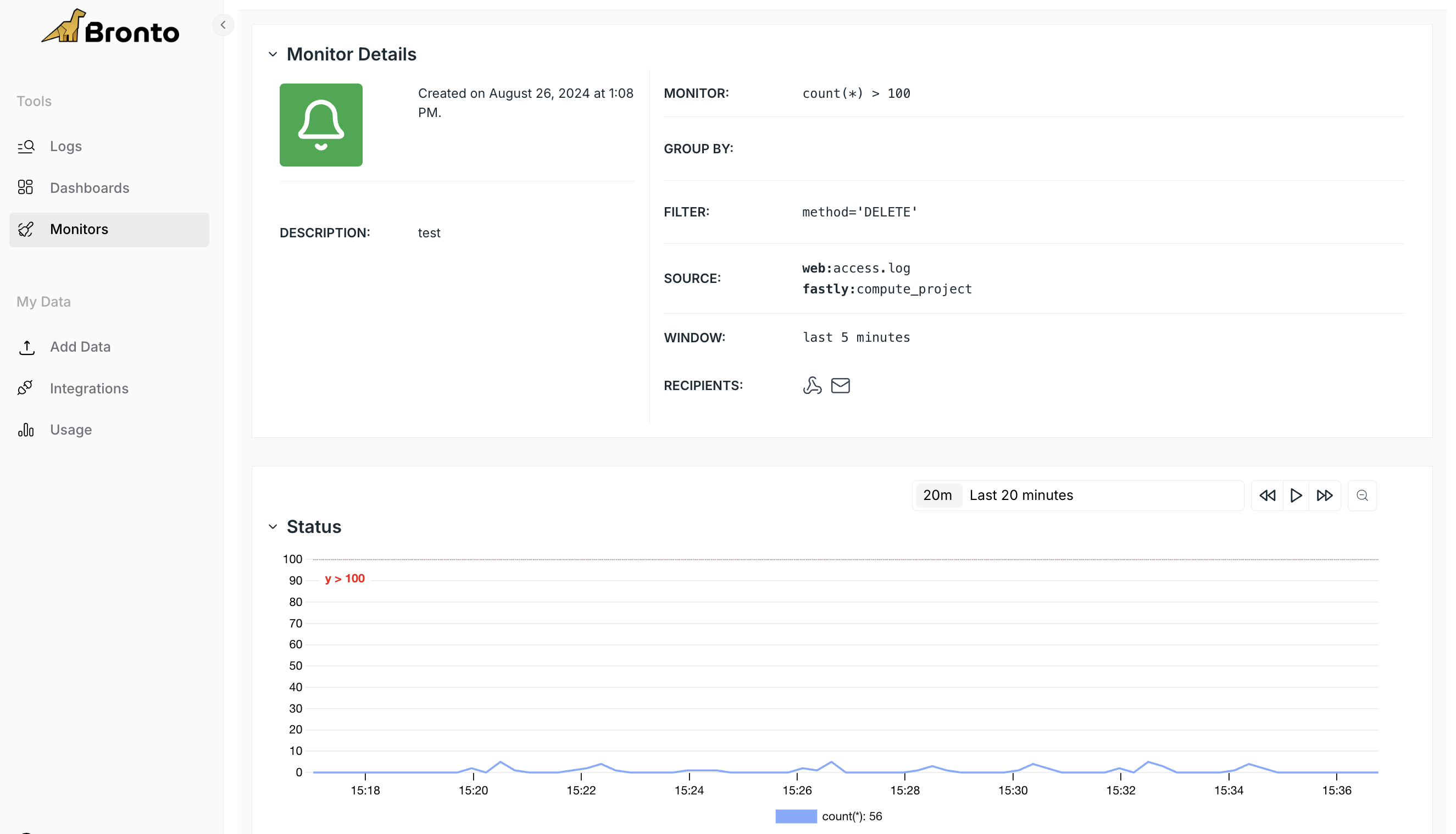Collapse the Status section chevron
The height and width of the screenshot is (834, 1456).
273,526
